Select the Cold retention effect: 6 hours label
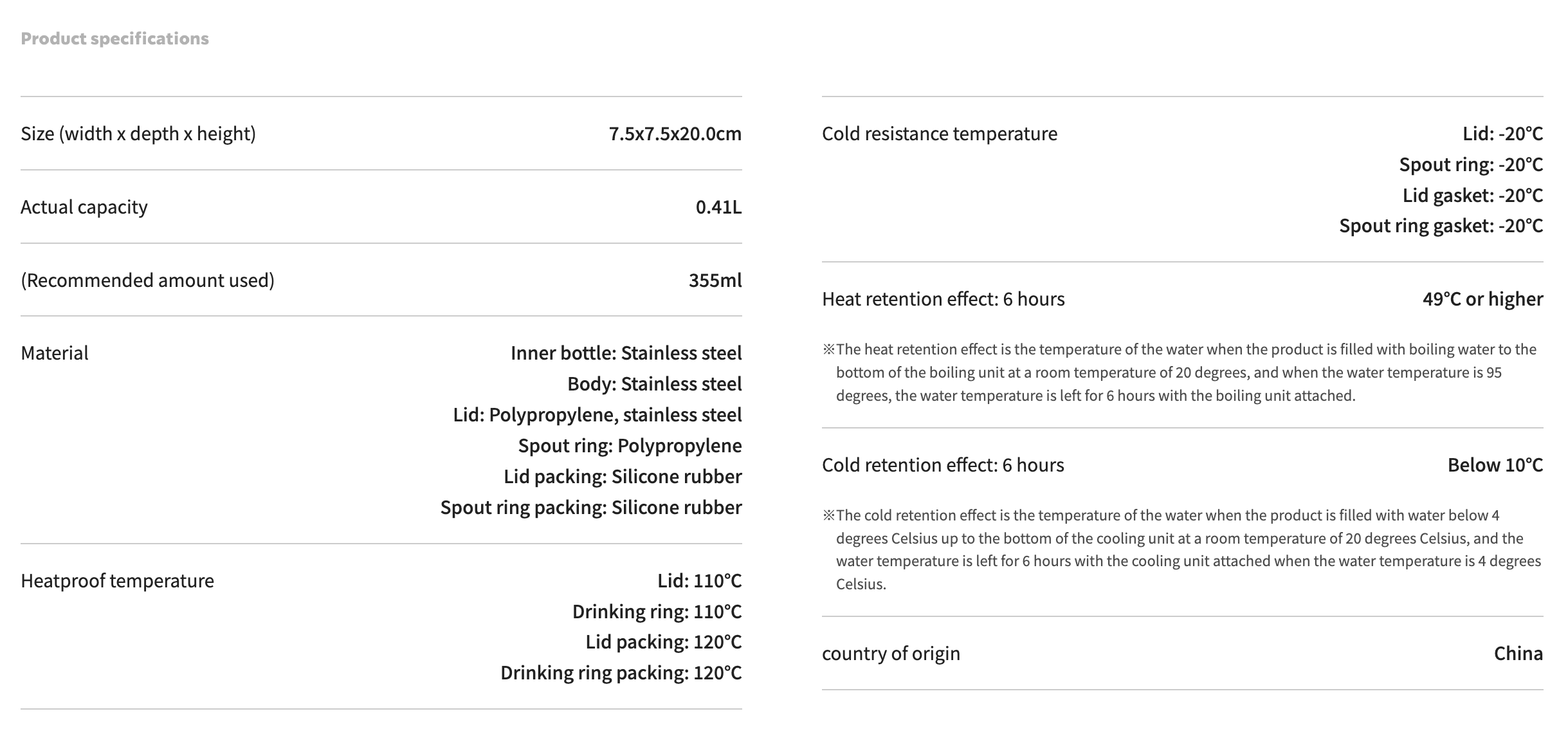 tap(943, 465)
